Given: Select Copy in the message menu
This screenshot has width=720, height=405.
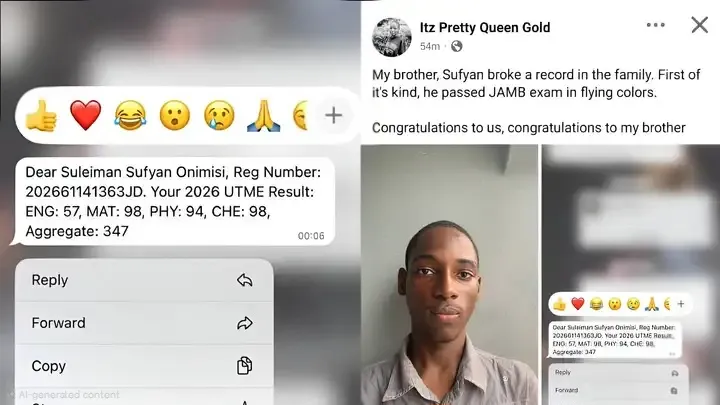Looking at the screenshot, I should point(144,366).
